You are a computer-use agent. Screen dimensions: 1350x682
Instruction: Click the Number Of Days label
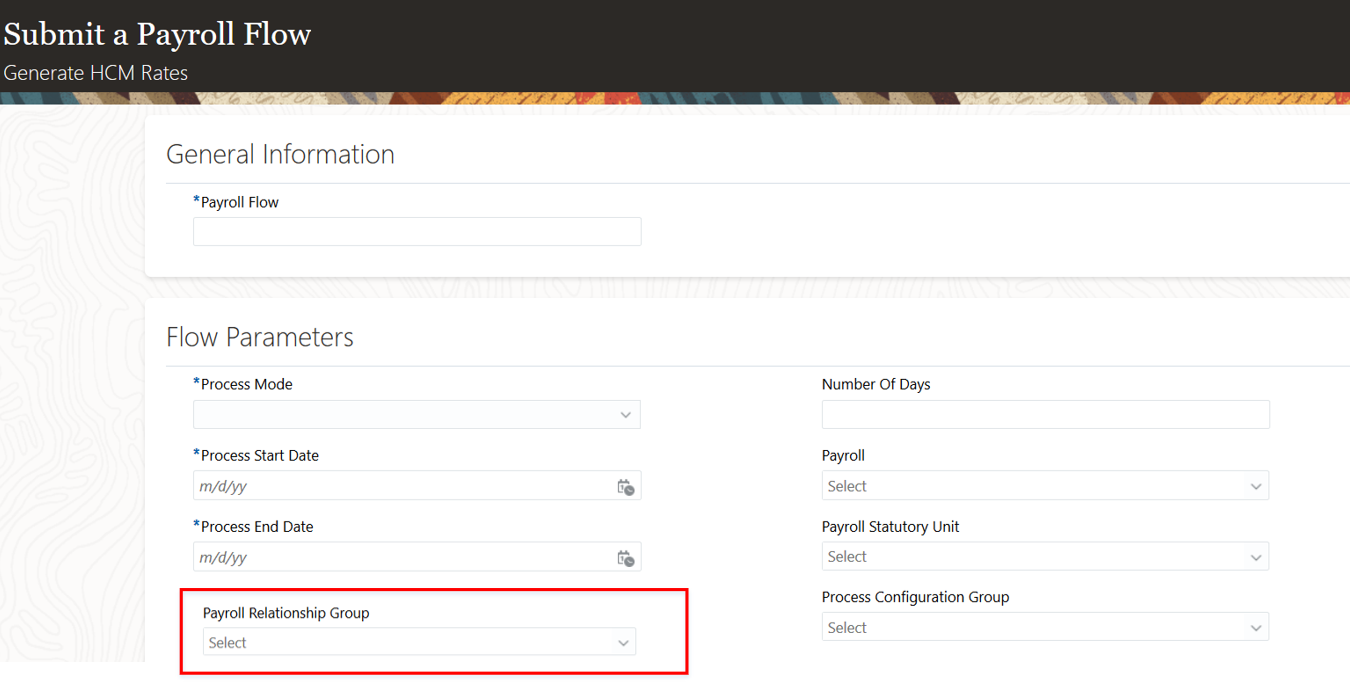tap(876, 384)
